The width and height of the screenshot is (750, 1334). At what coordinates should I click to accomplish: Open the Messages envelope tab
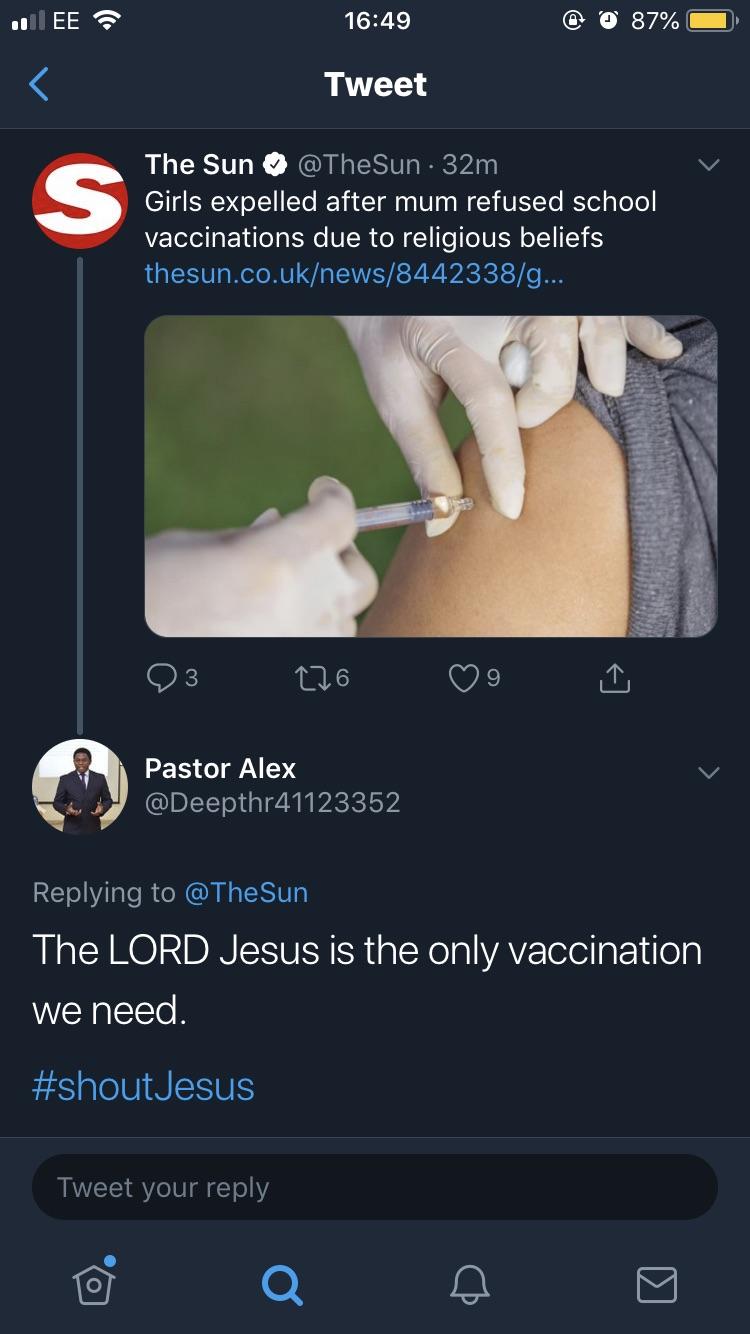pyautogui.click(x=656, y=1284)
